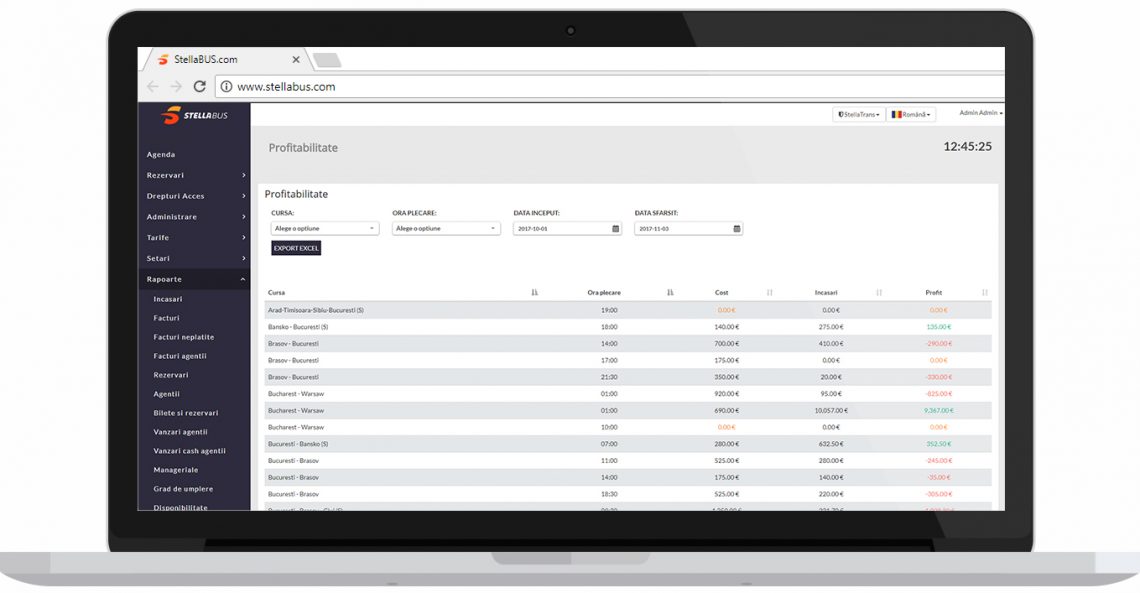Click the Export Excel button
Image resolution: width=1140 pixels, height=593 pixels.
coord(296,248)
